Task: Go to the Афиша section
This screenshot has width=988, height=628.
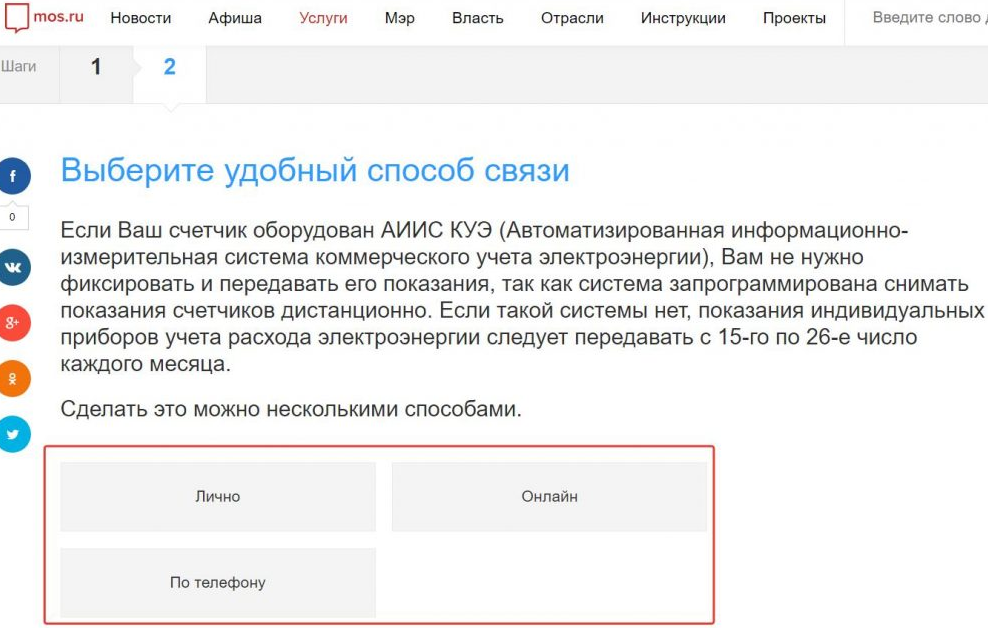Action: coord(235,18)
